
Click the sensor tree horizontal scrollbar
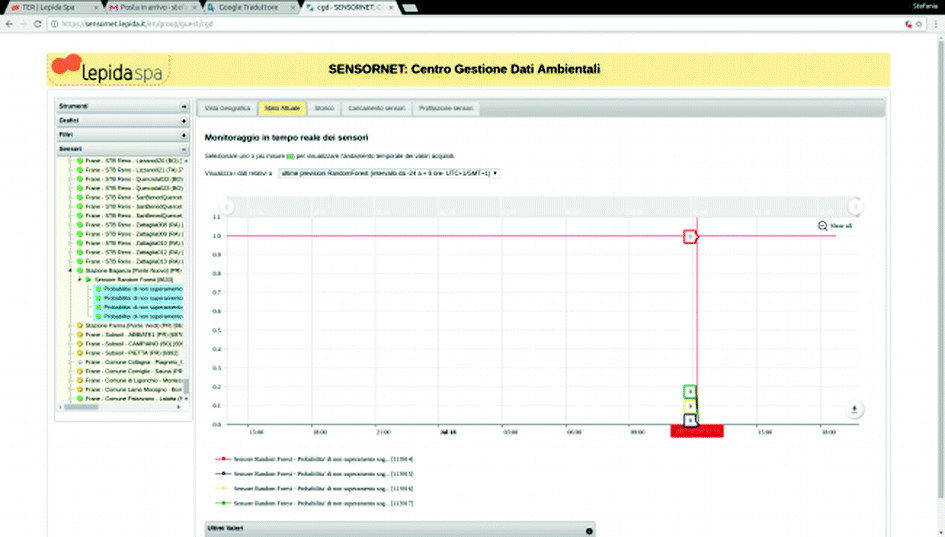click(x=81, y=407)
